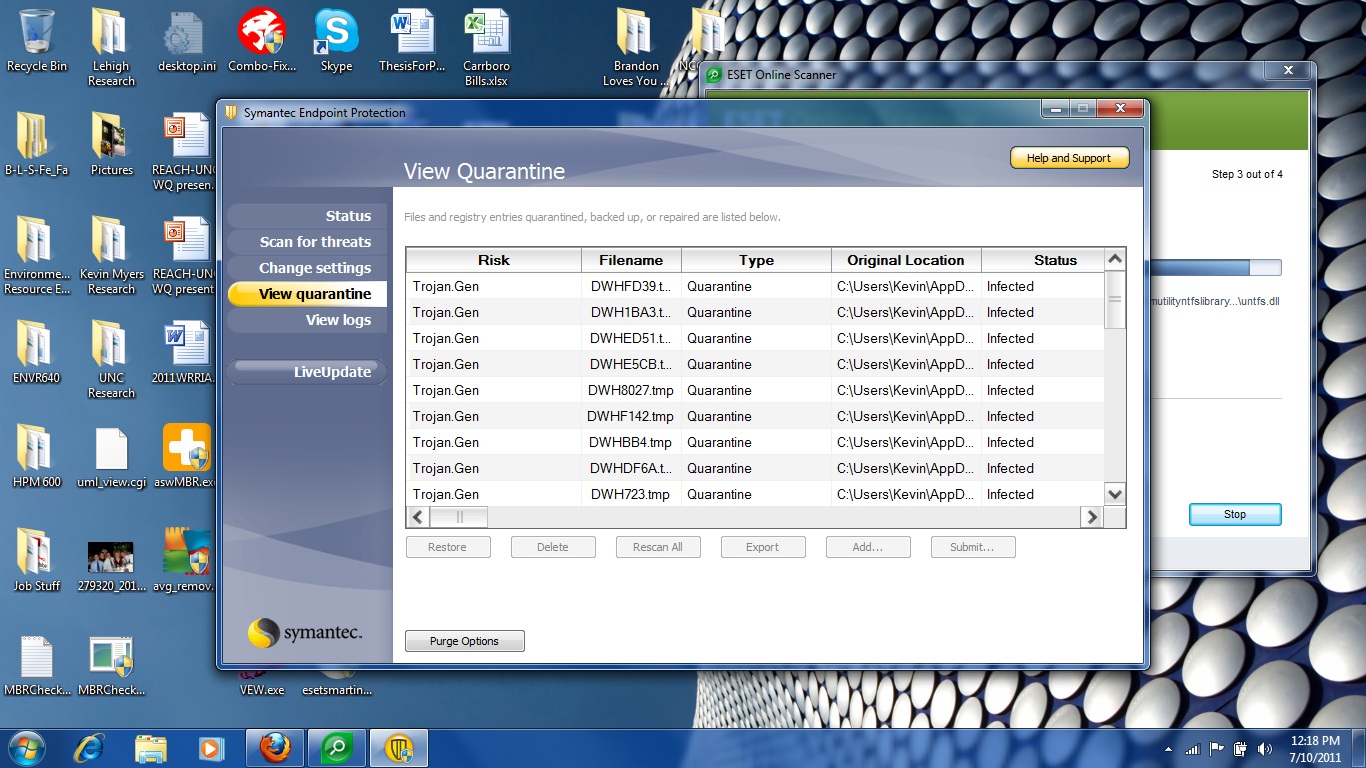Launch the avg_remover desktop icon
The image size is (1366, 768).
(187, 560)
